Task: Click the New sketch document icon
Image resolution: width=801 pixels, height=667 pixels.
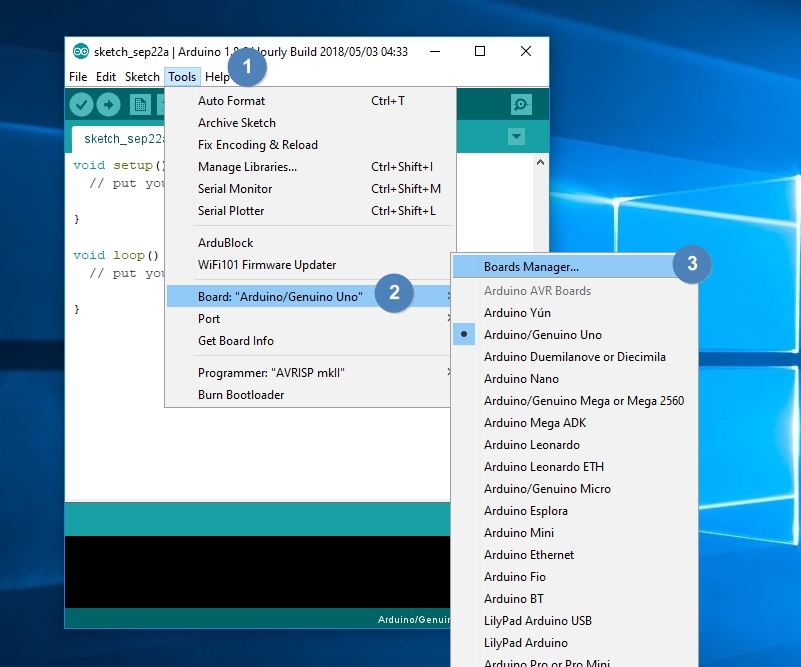Action: pyautogui.click(x=140, y=105)
